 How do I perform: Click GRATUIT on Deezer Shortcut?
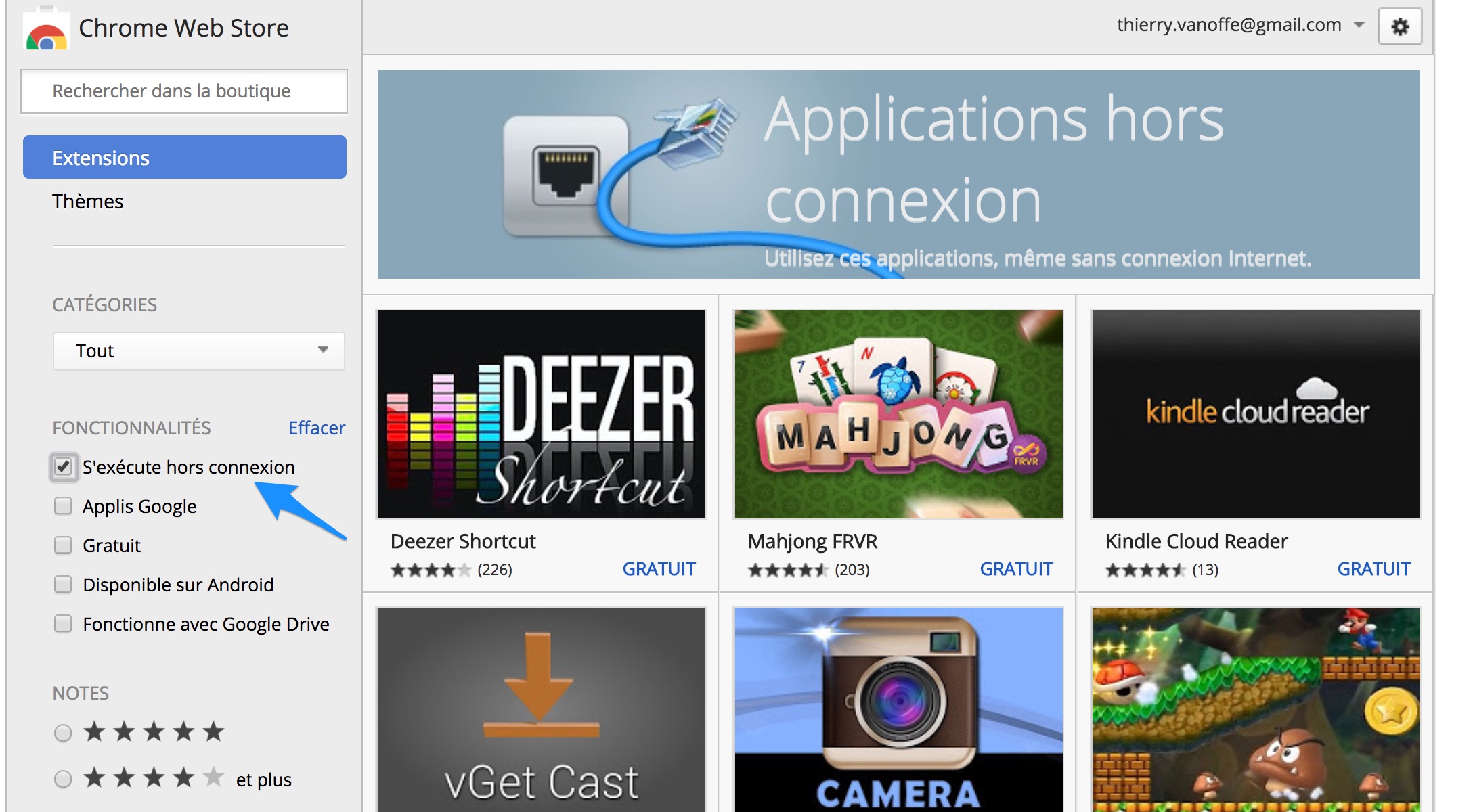[x=659, y=569]
